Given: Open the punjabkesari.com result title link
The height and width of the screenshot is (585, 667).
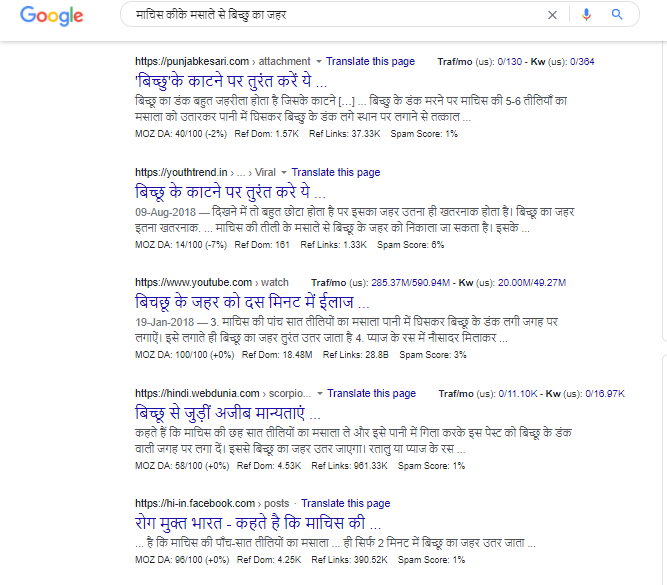Looking at the screenshot, I should [x=231, y=81].
